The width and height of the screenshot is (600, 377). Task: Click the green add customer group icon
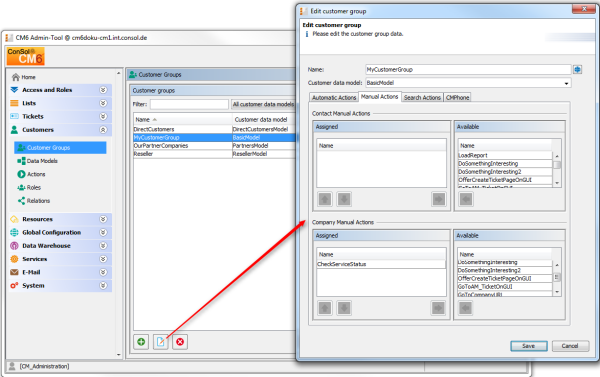click(141, 342)
